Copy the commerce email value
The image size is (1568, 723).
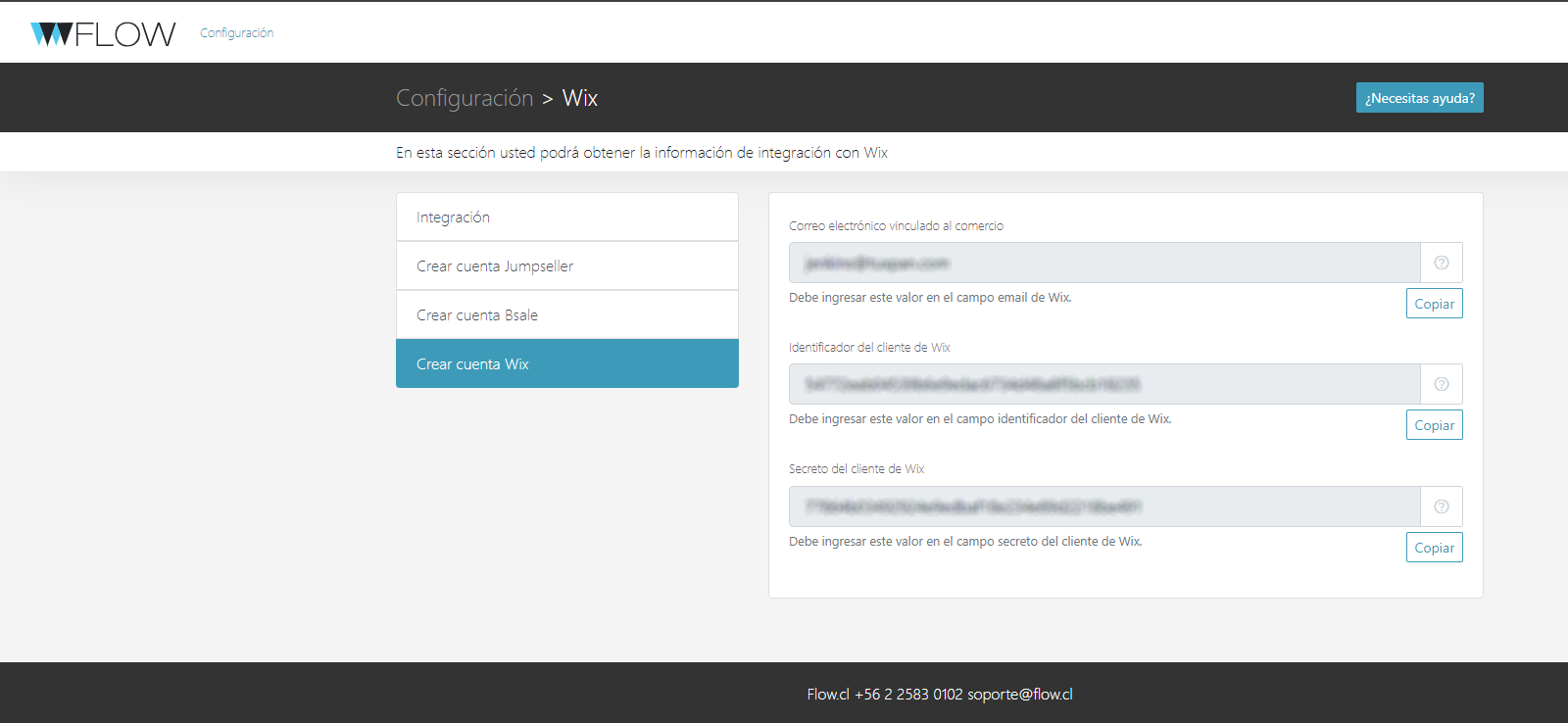click(1434, 304)
